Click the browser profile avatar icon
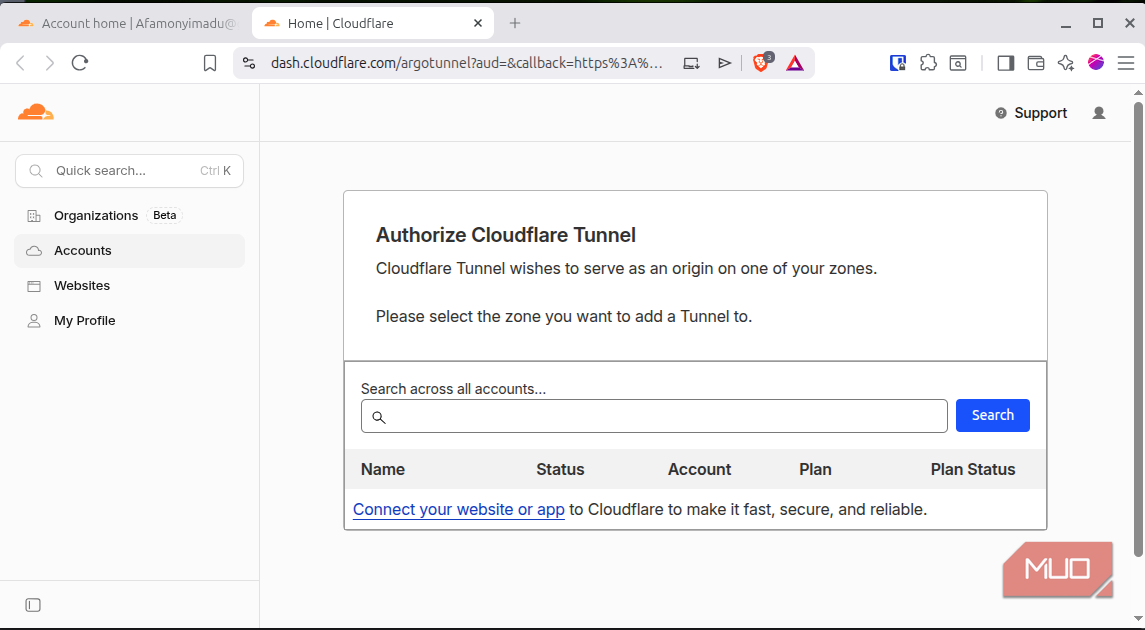The image size is (1145, 630). 1095,63
